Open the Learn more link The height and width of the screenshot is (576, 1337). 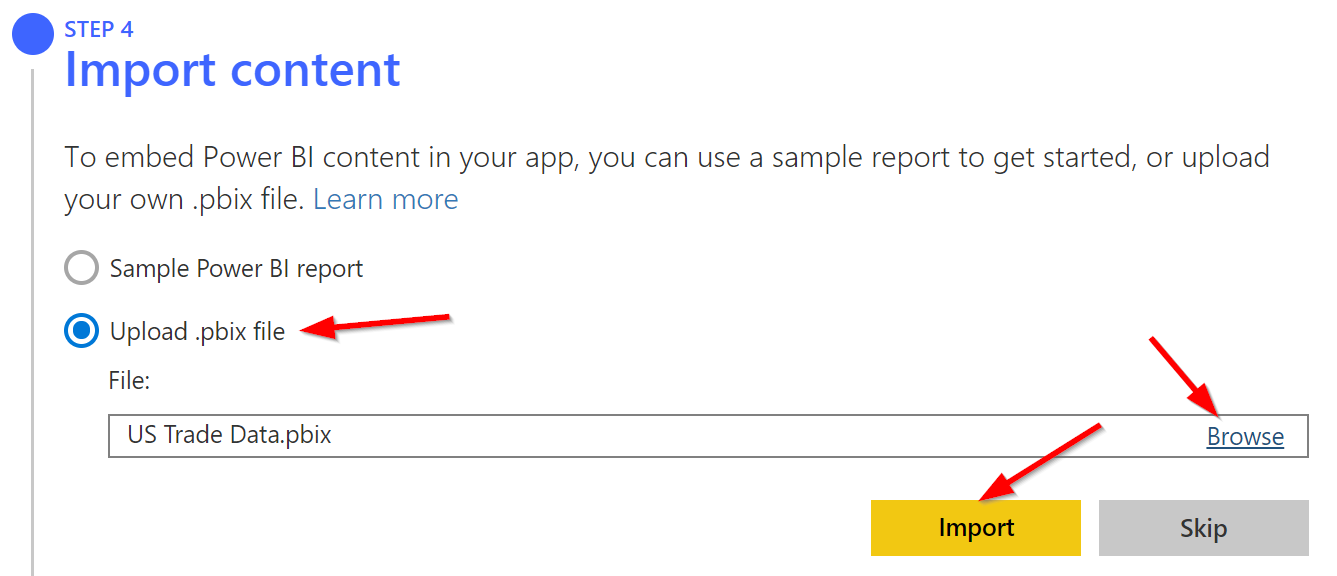click(385, 199)
